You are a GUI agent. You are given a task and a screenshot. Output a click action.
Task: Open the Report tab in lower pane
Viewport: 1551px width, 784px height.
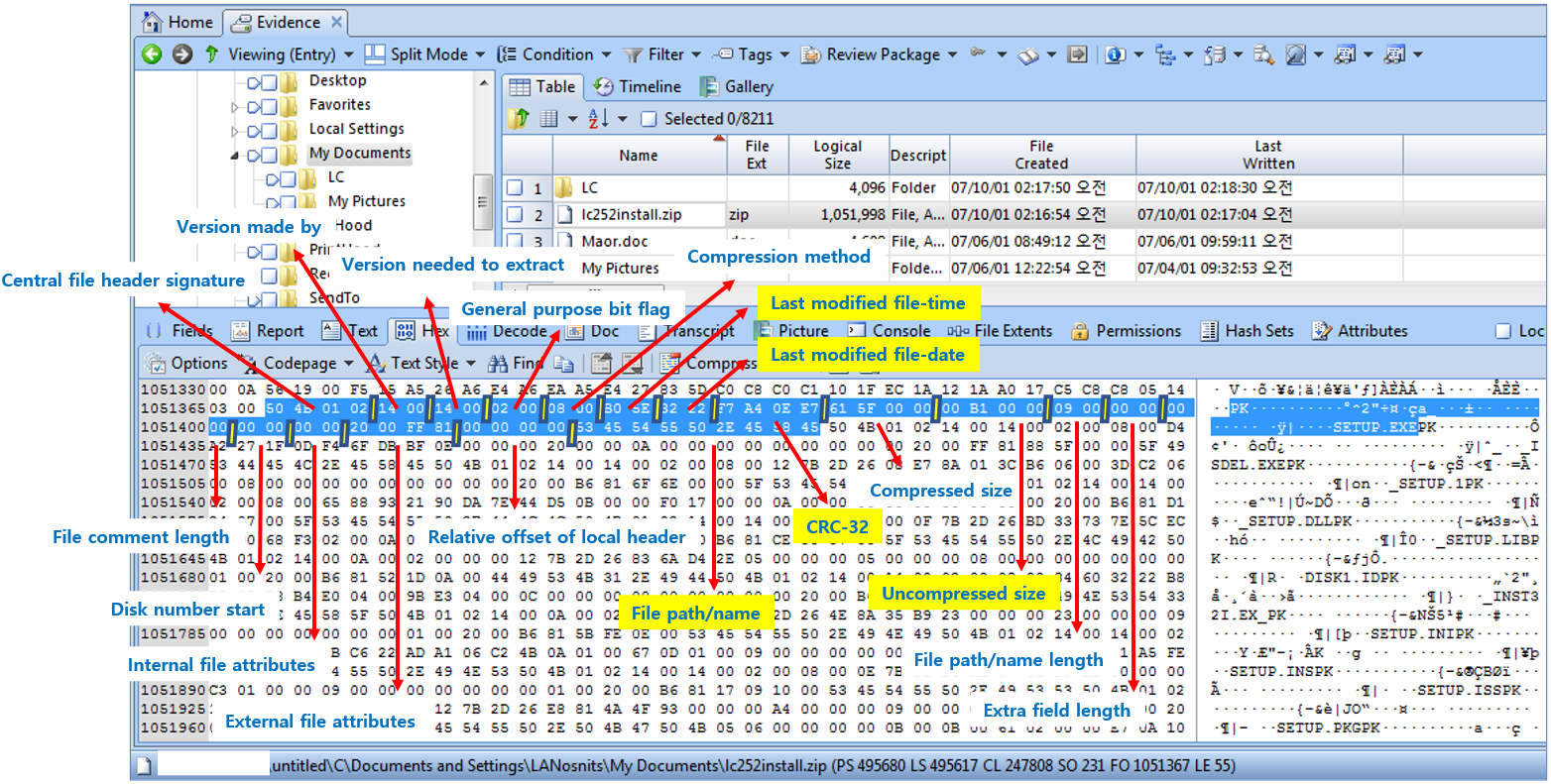pyautogui.click(x=268, y=331)
